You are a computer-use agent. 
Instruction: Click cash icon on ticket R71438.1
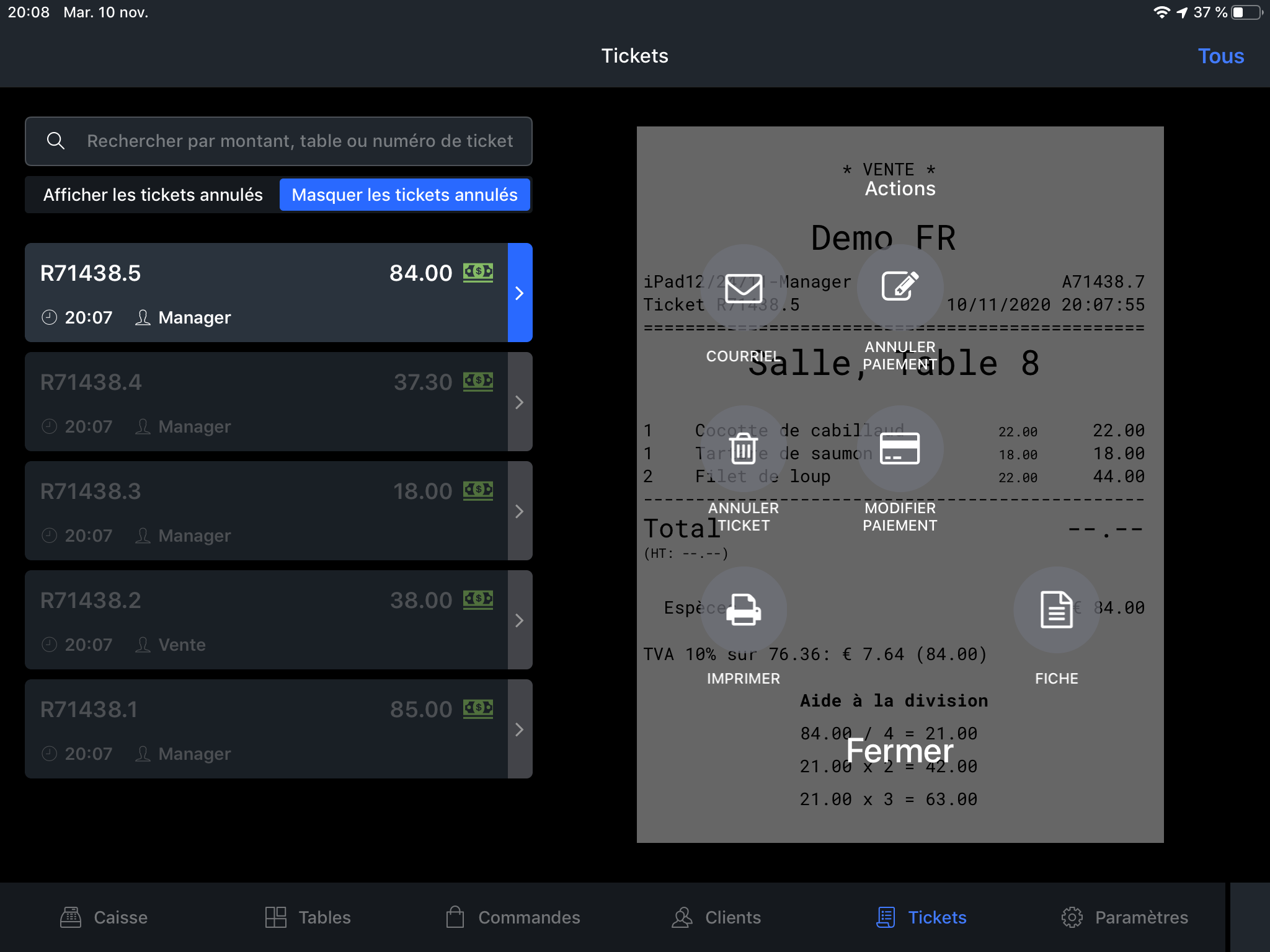[x=478, y=709]
